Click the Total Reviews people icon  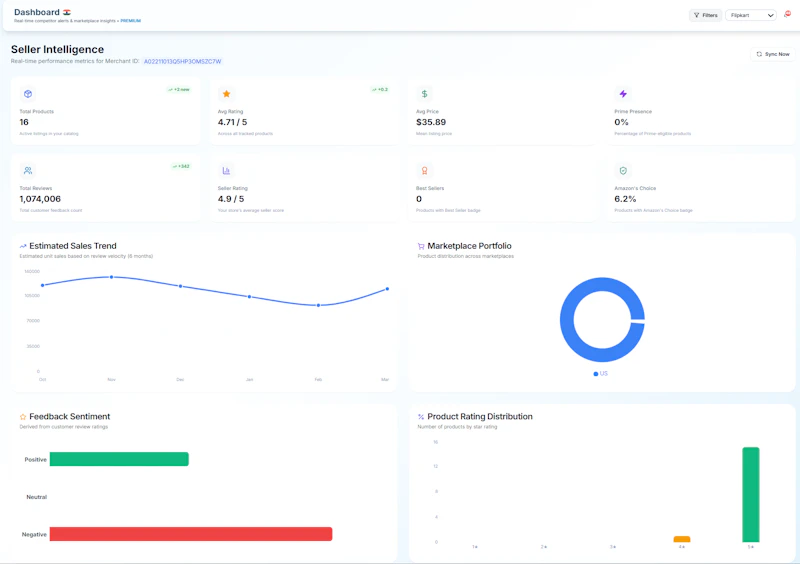point(28,170)
